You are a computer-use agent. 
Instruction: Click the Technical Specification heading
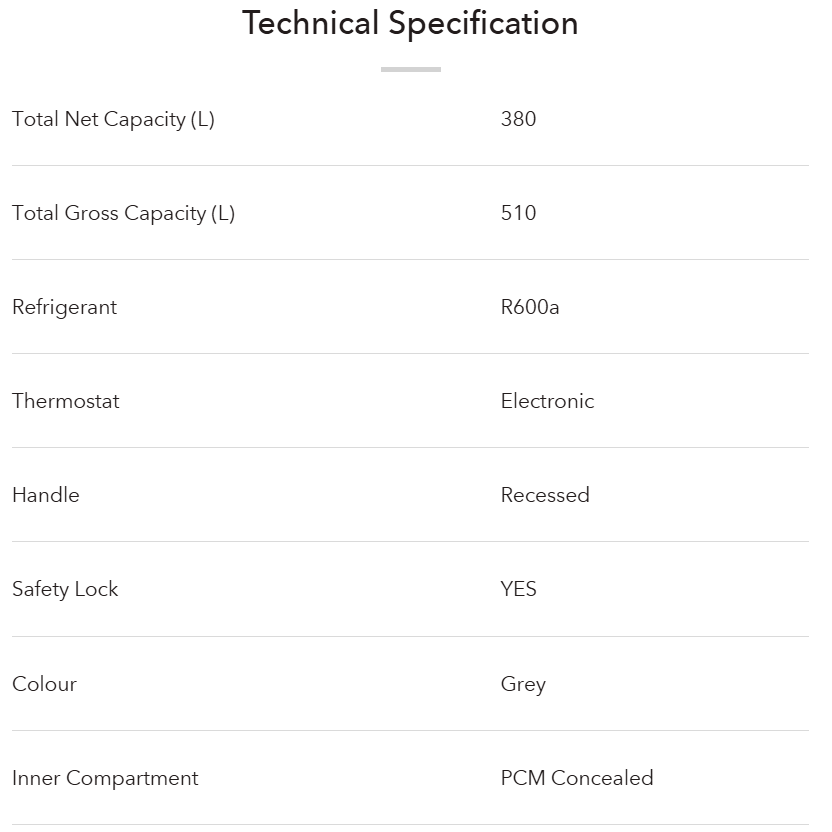pyautogui.click(x=410, y=23)
